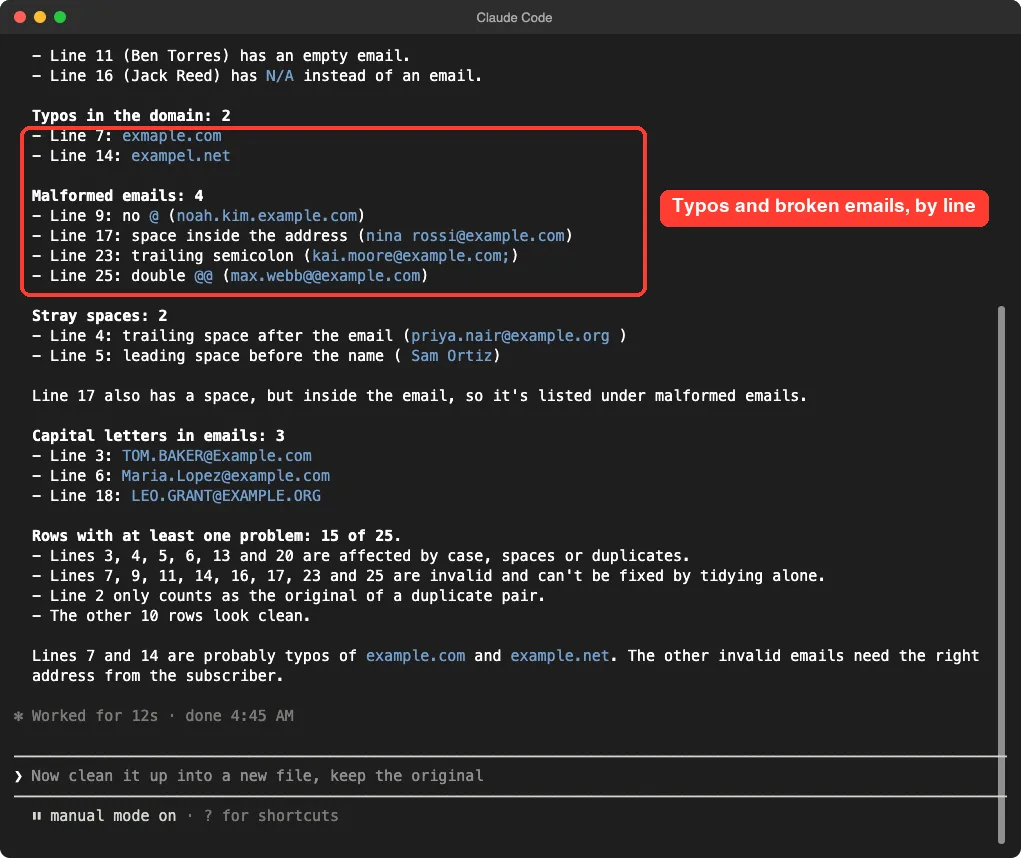Click the Lines 3, 4, 5, 6, 13 and 20 row
This screenshot has height=858, width=1021.
click(361, 556)
